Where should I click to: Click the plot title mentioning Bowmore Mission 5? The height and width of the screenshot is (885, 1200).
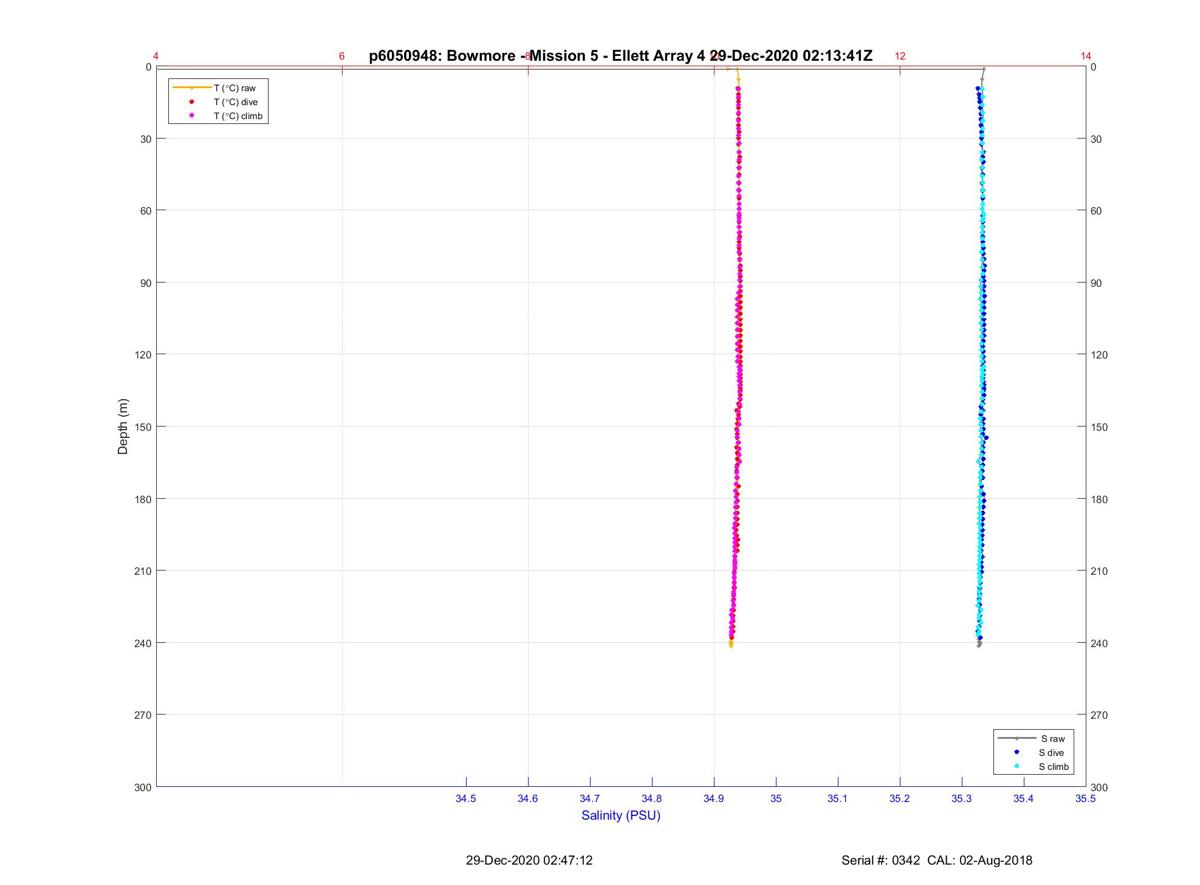point(621,56)
